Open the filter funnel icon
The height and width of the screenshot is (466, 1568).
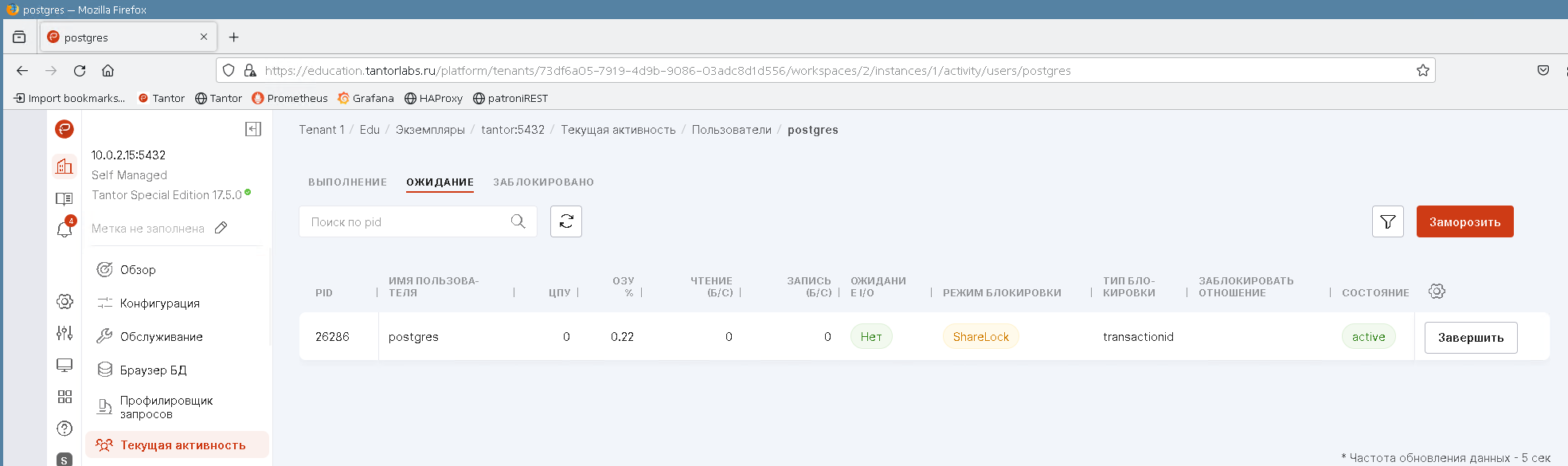pyautogui.click(x=1387, y=221)
